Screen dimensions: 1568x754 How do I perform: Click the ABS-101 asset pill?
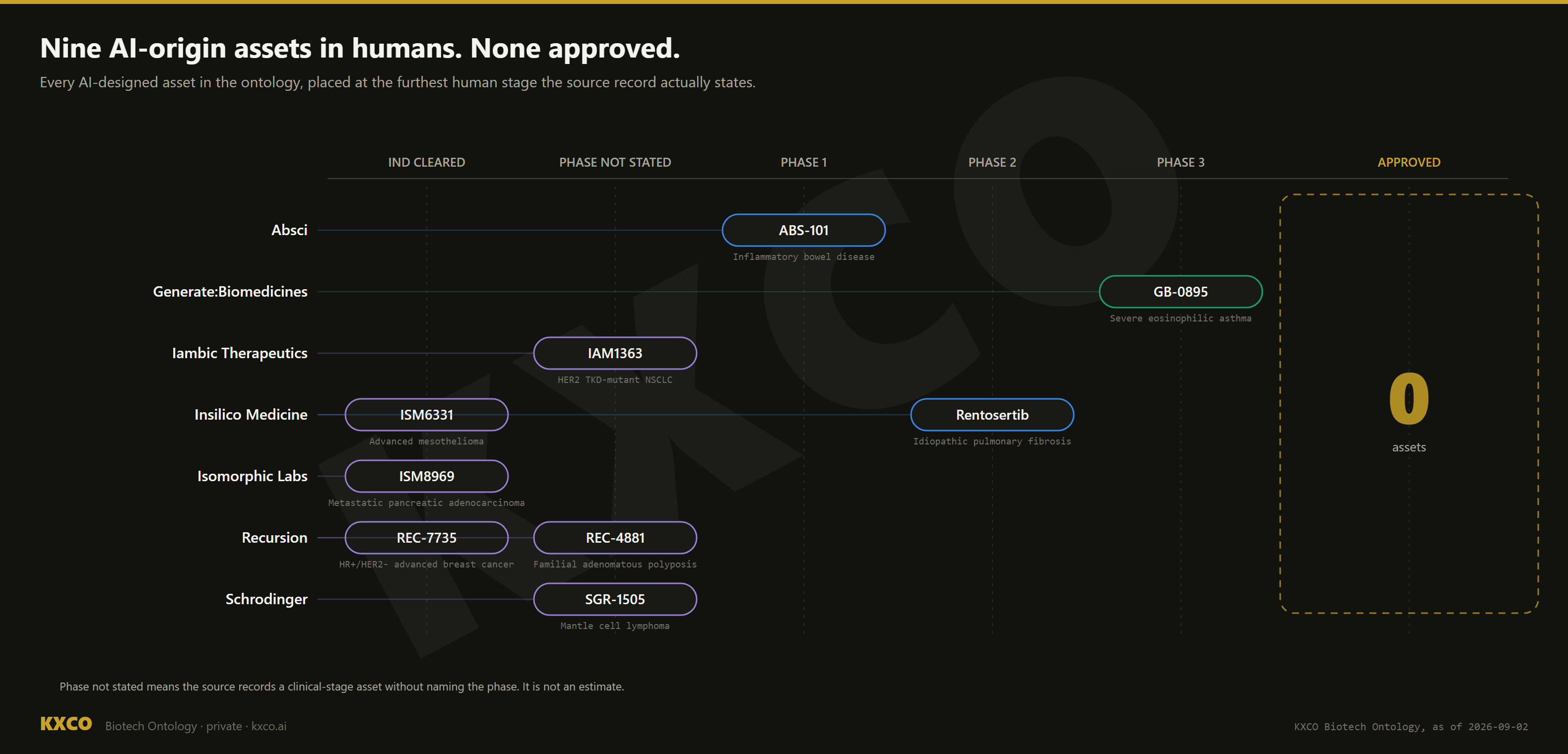pyautogui.click(x=803, y=230)
